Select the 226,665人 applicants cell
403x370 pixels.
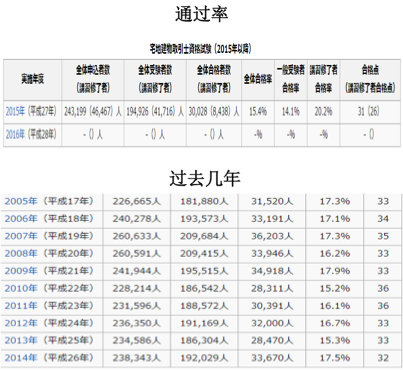tap(137, 201)
